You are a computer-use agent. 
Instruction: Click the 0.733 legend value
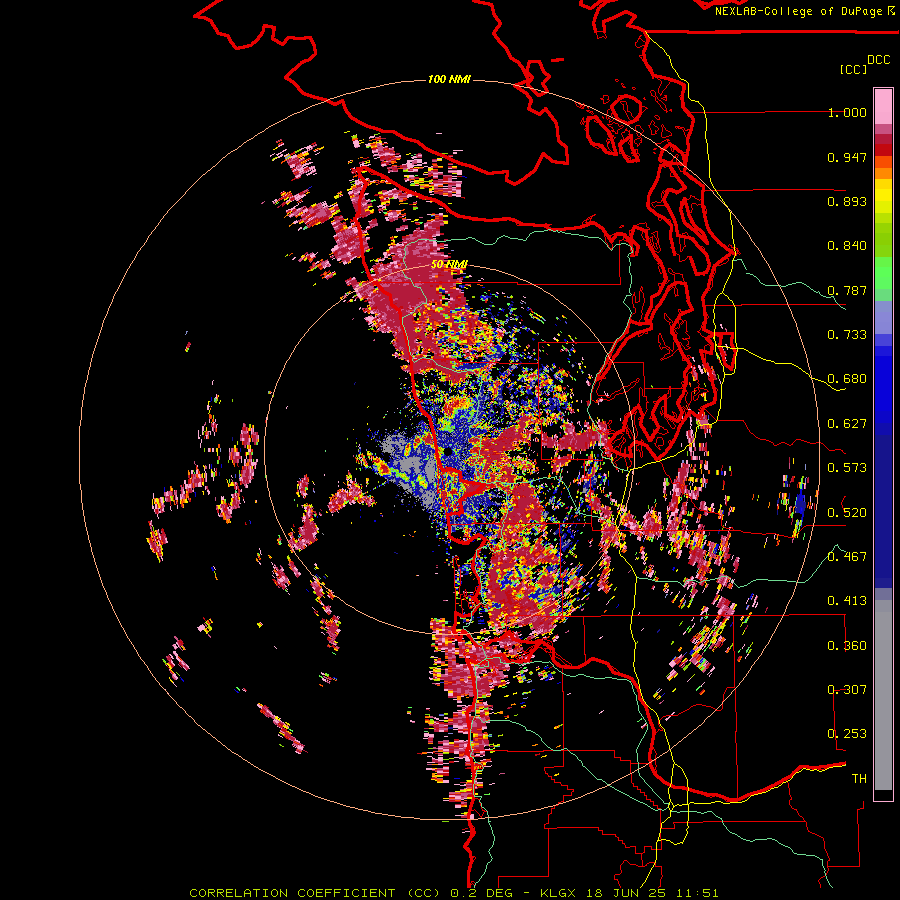(847, 335)
